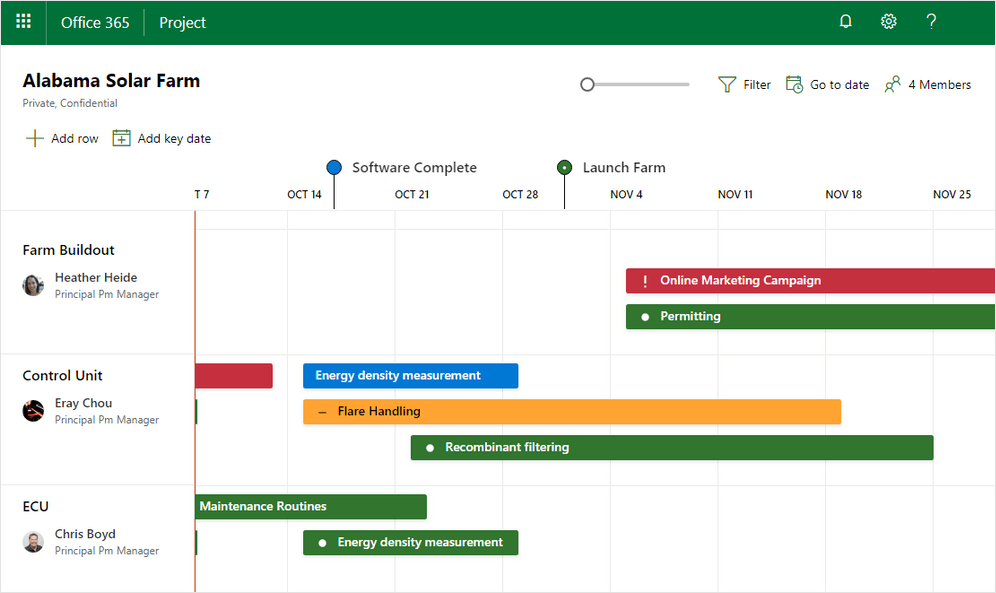The width and height of the screenshot is (996, 593).
Task: Open the settings gear
Action: [x=888, y=21]
